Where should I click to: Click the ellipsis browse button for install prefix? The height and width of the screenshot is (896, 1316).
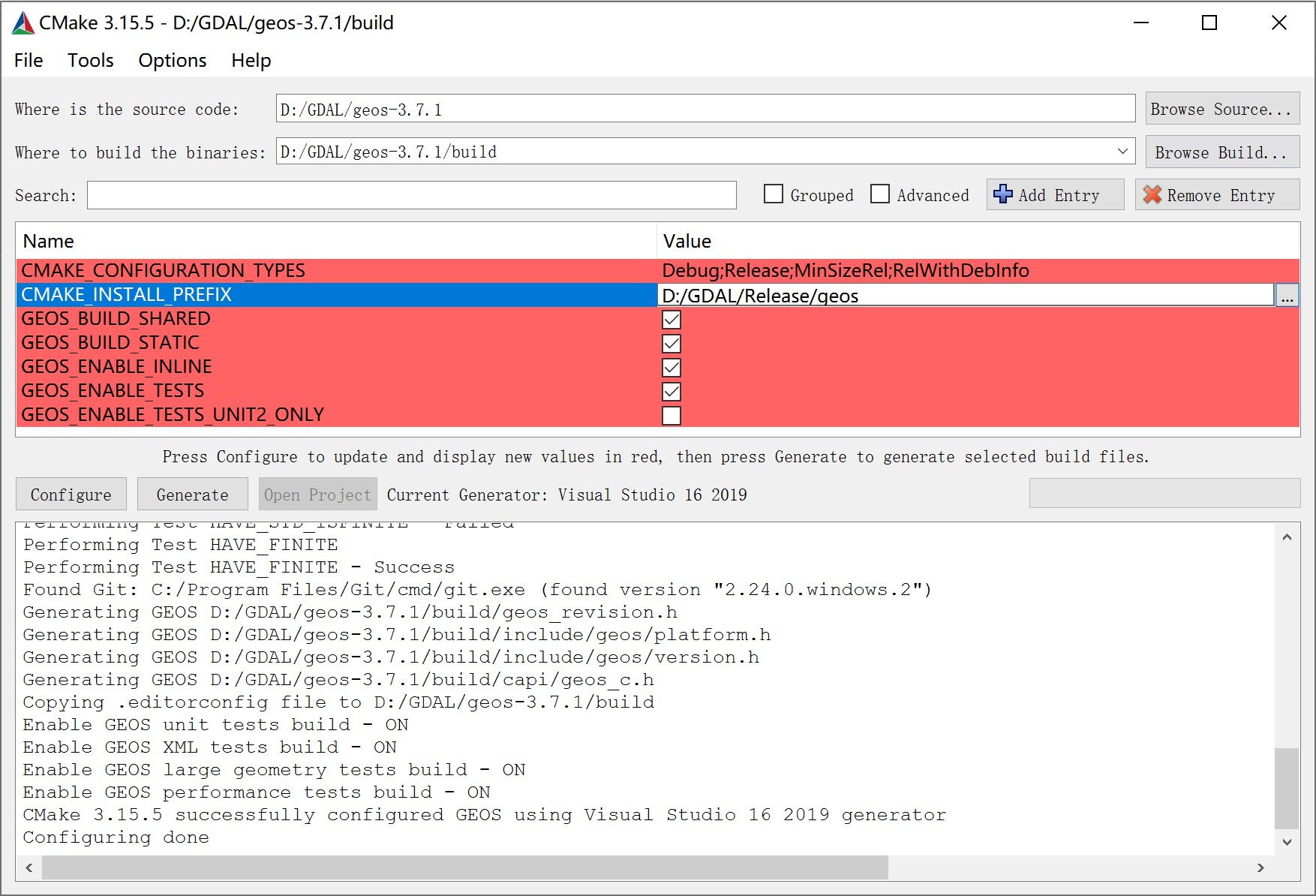[1287, 296]
